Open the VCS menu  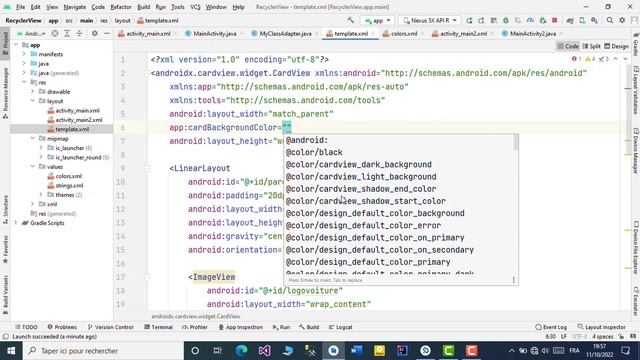click(196, 7)
